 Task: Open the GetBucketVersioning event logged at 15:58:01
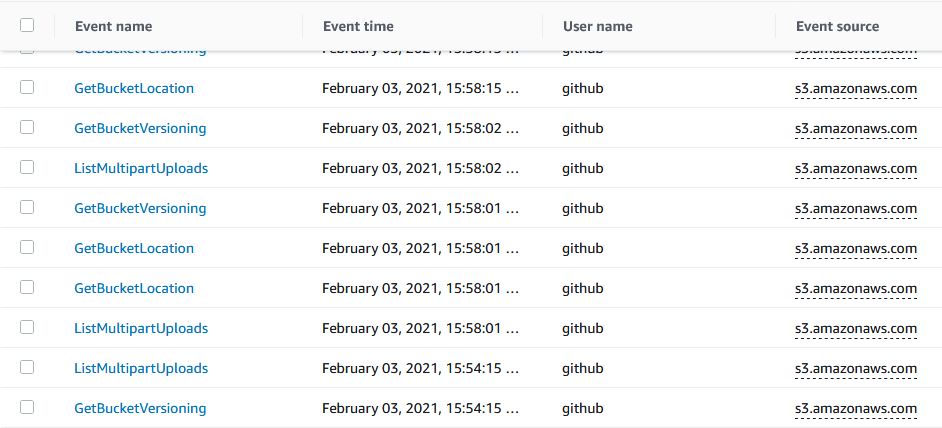click(140, 208)
